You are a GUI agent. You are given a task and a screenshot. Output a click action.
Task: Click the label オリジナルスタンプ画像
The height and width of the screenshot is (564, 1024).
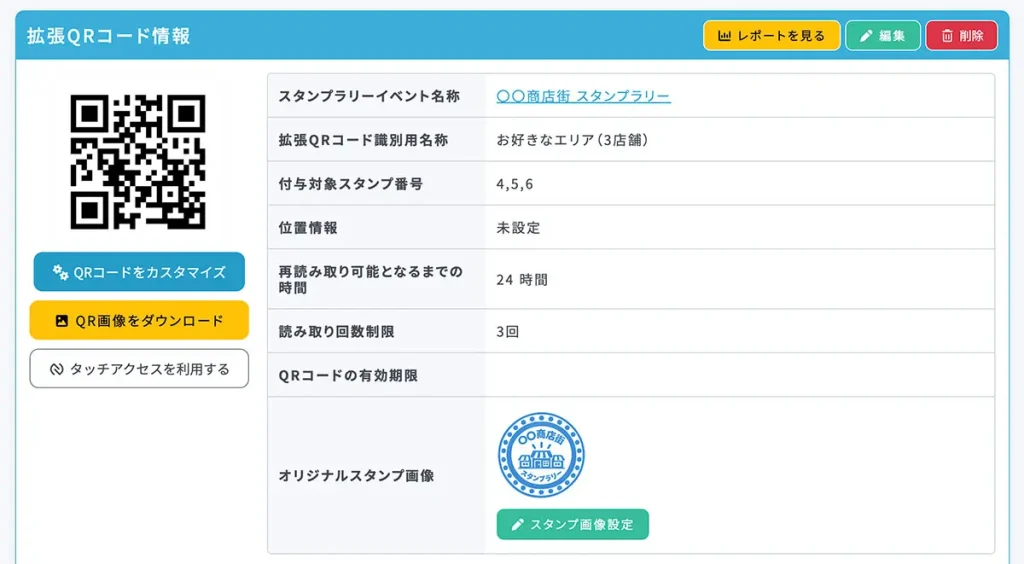coord(357,475)
